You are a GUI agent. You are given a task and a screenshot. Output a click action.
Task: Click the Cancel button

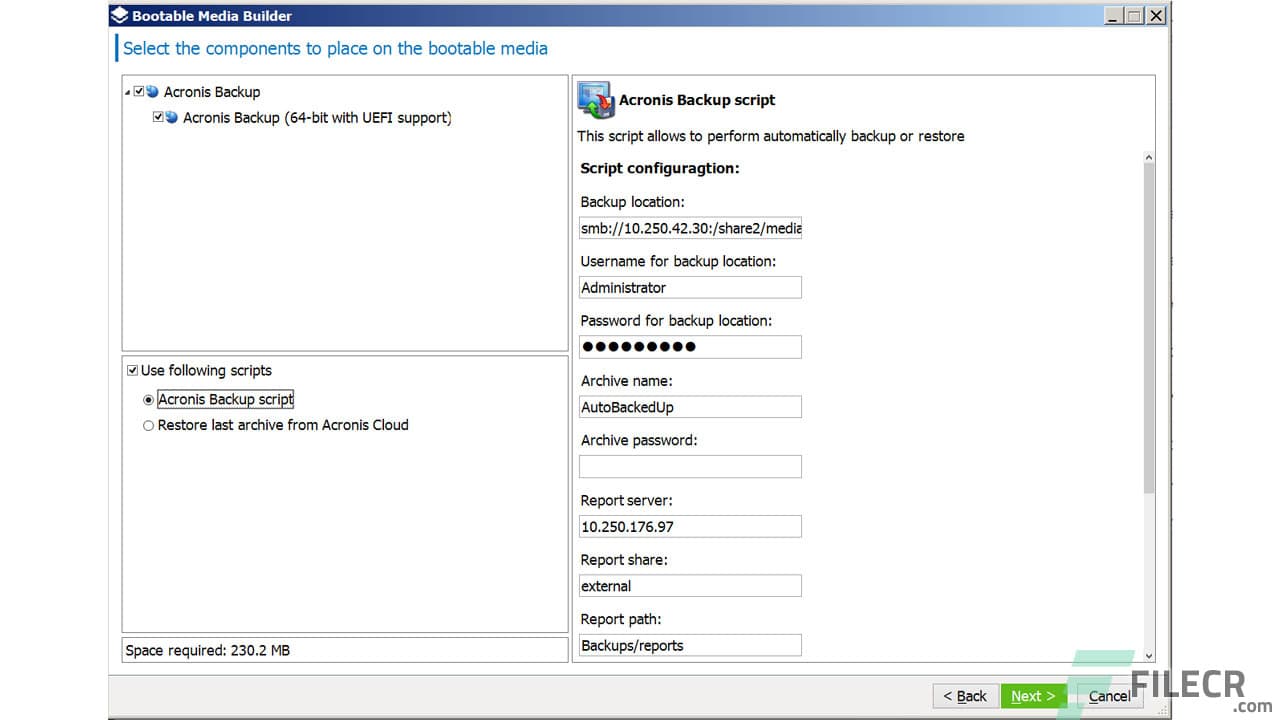(x=1108, y=696)
